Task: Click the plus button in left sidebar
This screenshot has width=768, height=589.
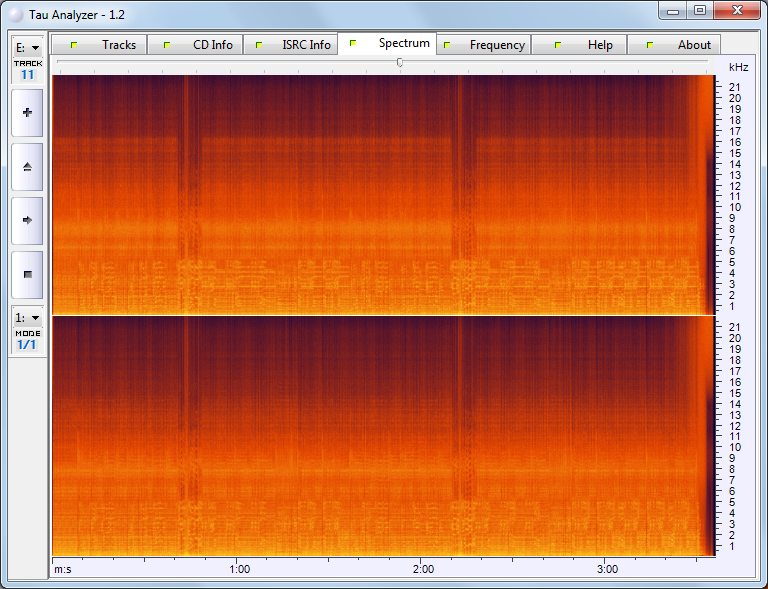Action: (27, 113)
